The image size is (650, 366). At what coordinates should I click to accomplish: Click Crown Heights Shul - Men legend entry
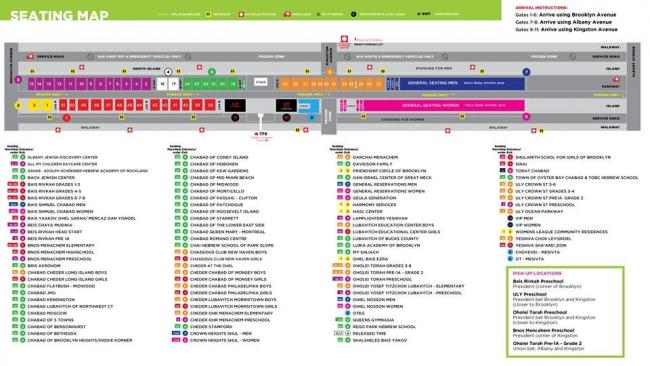click(x=216, y=333)
